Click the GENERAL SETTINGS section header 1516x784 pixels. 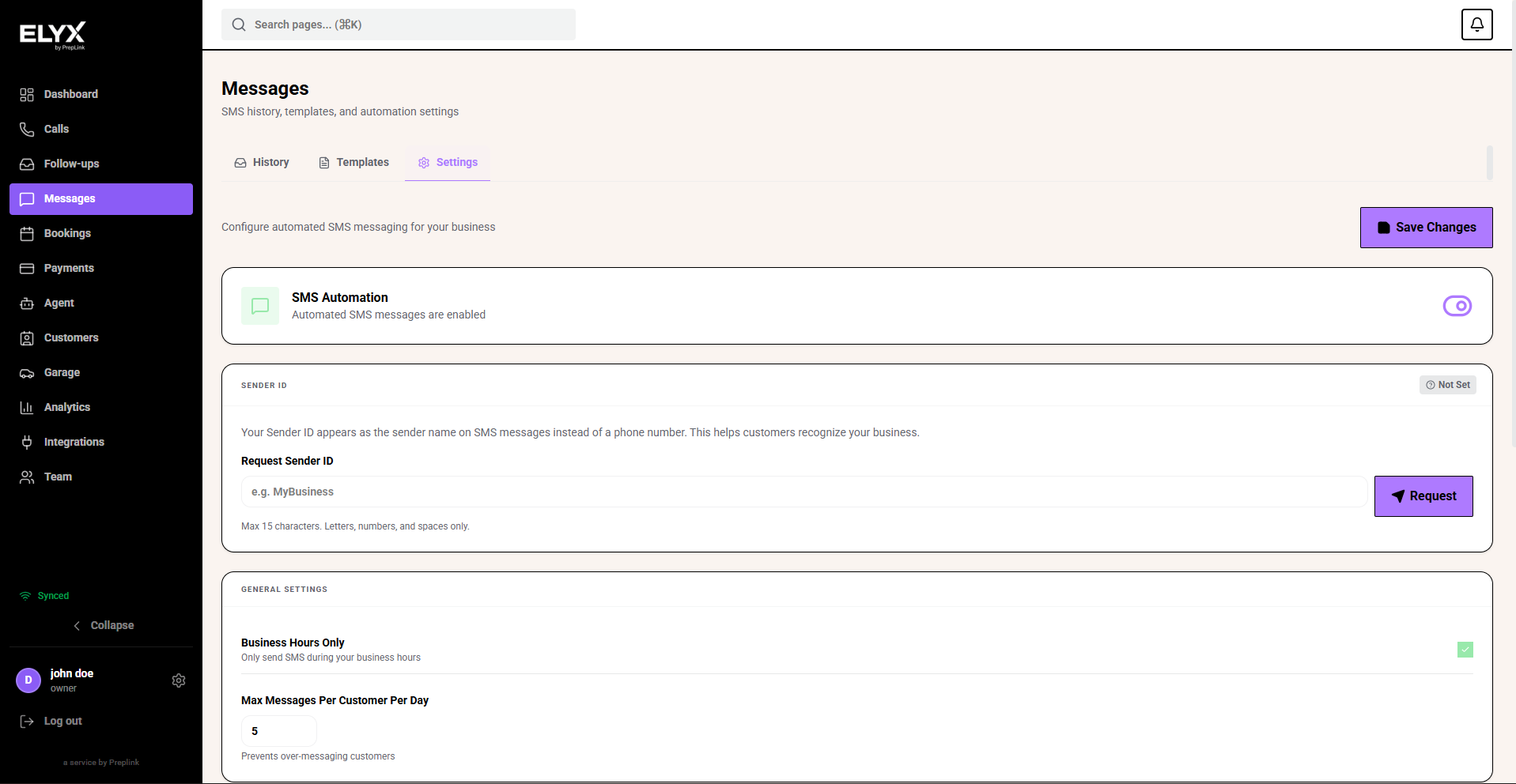tap(284, 590)
